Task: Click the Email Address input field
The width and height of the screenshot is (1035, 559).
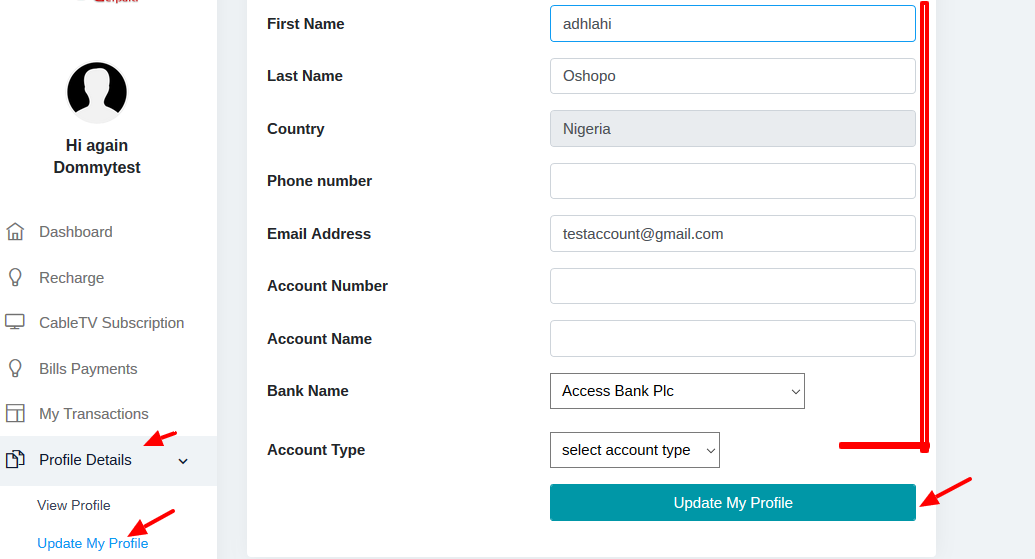Action: coord(732,234)
